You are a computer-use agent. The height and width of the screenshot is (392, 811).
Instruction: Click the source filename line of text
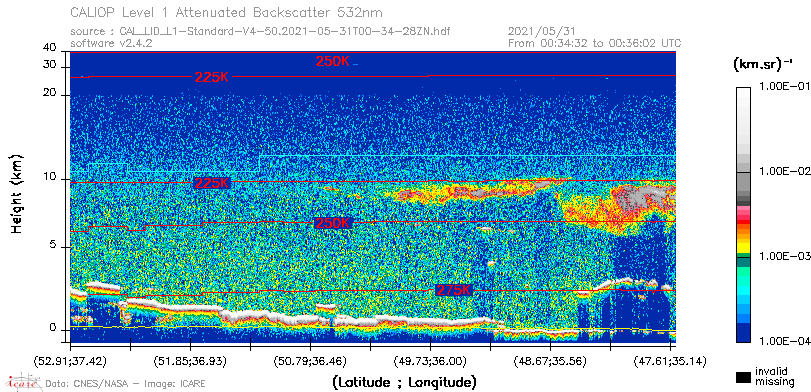point(260,32)
